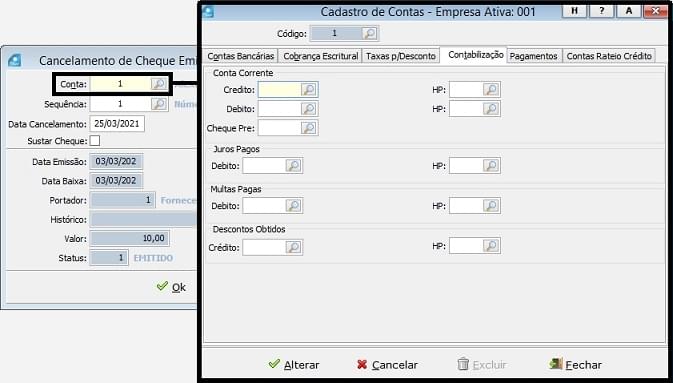This screenshot has height=383, width=673.
Task: Open the Cobrança Escritural tab
Action: (x=321, y=56)
